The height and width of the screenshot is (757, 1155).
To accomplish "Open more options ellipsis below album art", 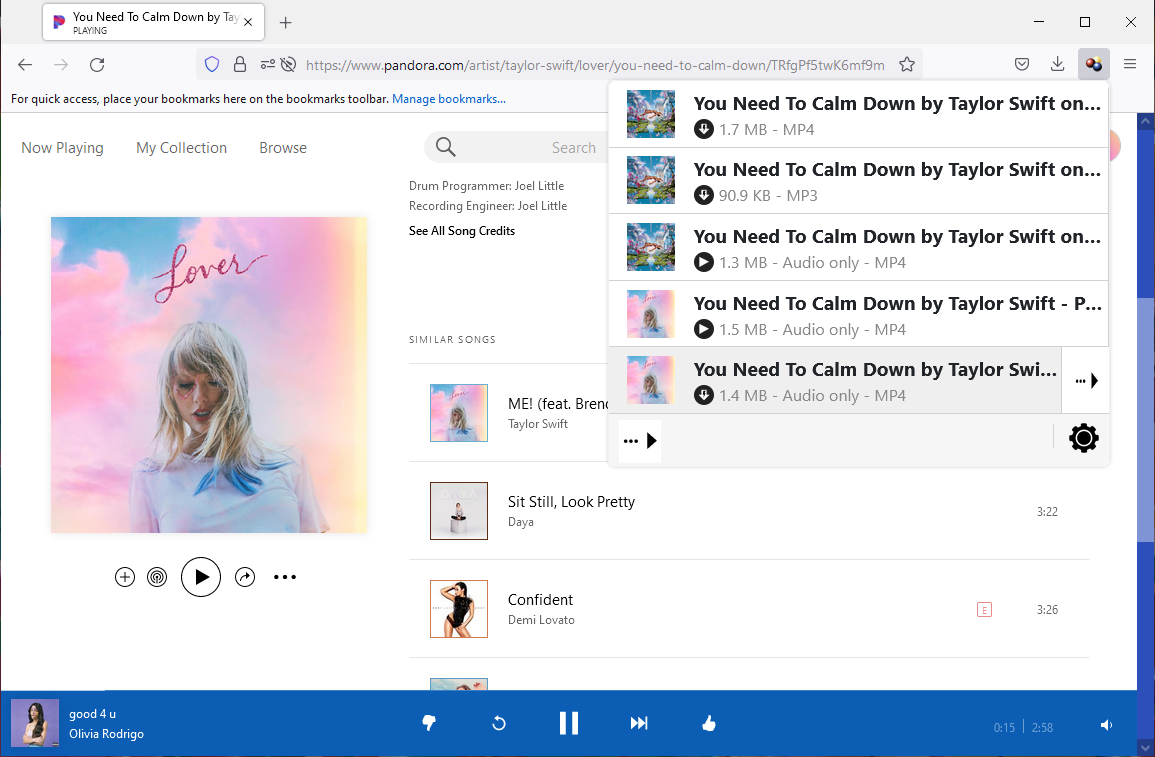I will [x=285, y=577].
